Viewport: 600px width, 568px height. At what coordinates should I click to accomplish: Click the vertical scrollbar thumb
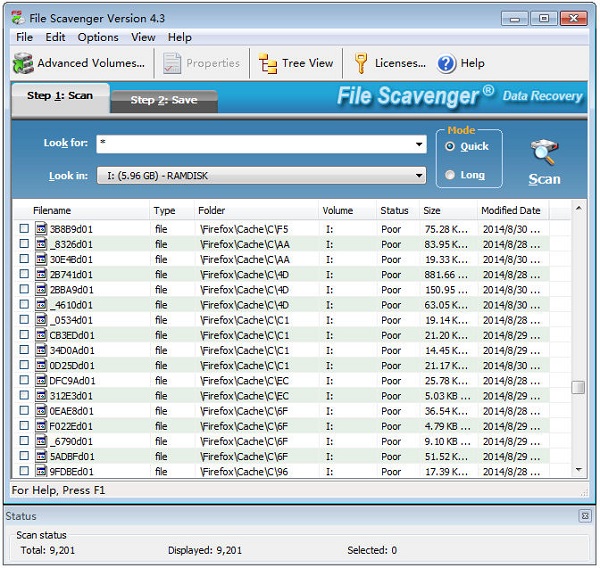point(578,387)
